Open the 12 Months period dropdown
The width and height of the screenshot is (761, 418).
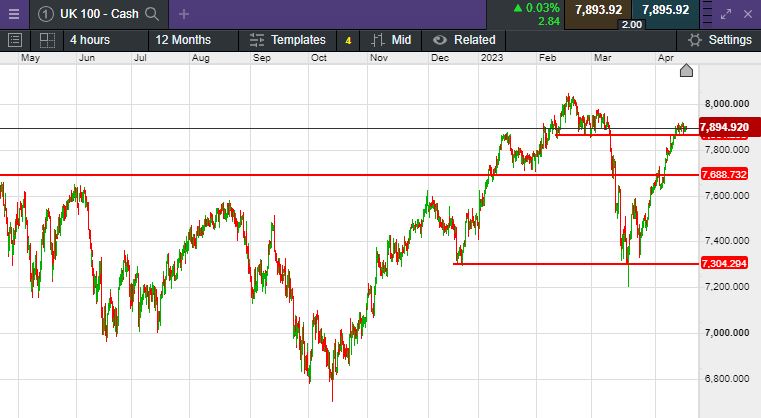[x=183, y=40]
